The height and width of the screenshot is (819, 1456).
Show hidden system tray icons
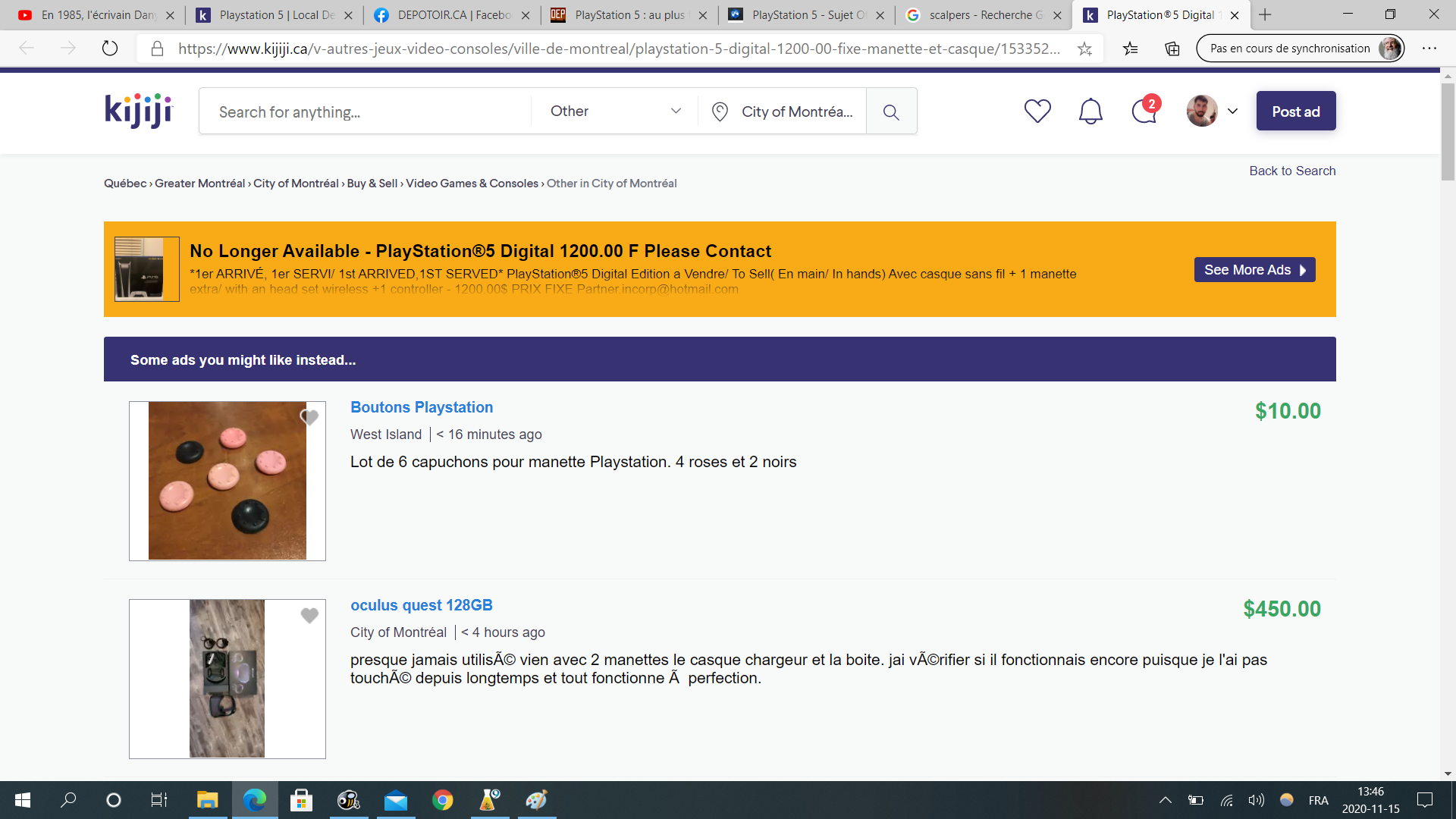tap(1166, 800)
